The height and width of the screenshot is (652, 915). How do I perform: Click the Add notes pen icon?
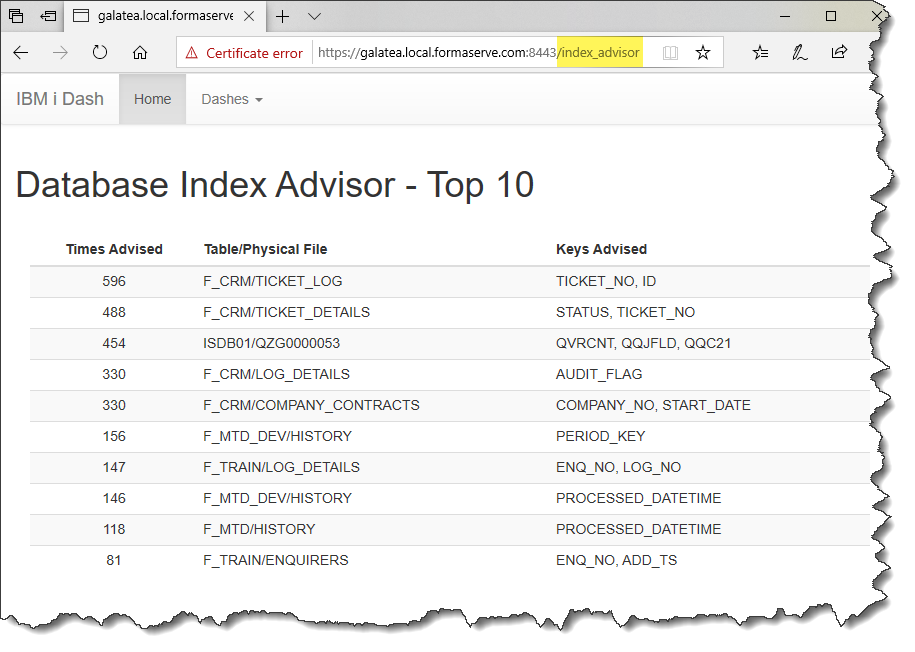click(x=800, y=53)
